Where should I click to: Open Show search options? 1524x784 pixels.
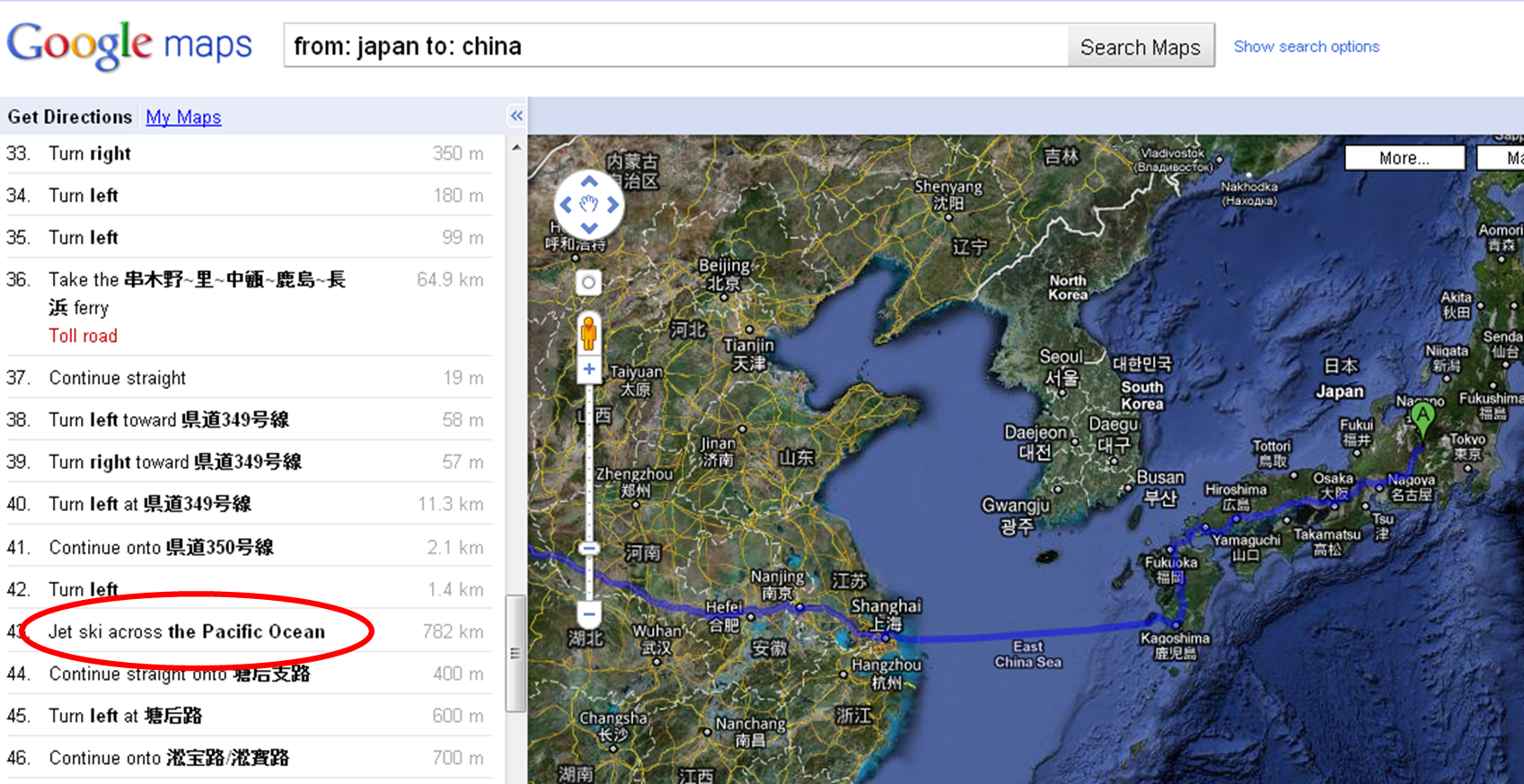tap(1307, 47)
